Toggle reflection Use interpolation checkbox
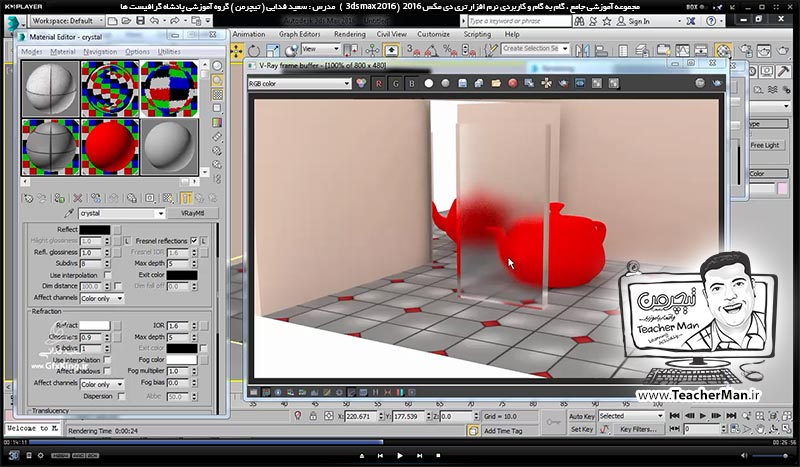The width and height of the screenshot is (800, 467). [x=108, y=275]
